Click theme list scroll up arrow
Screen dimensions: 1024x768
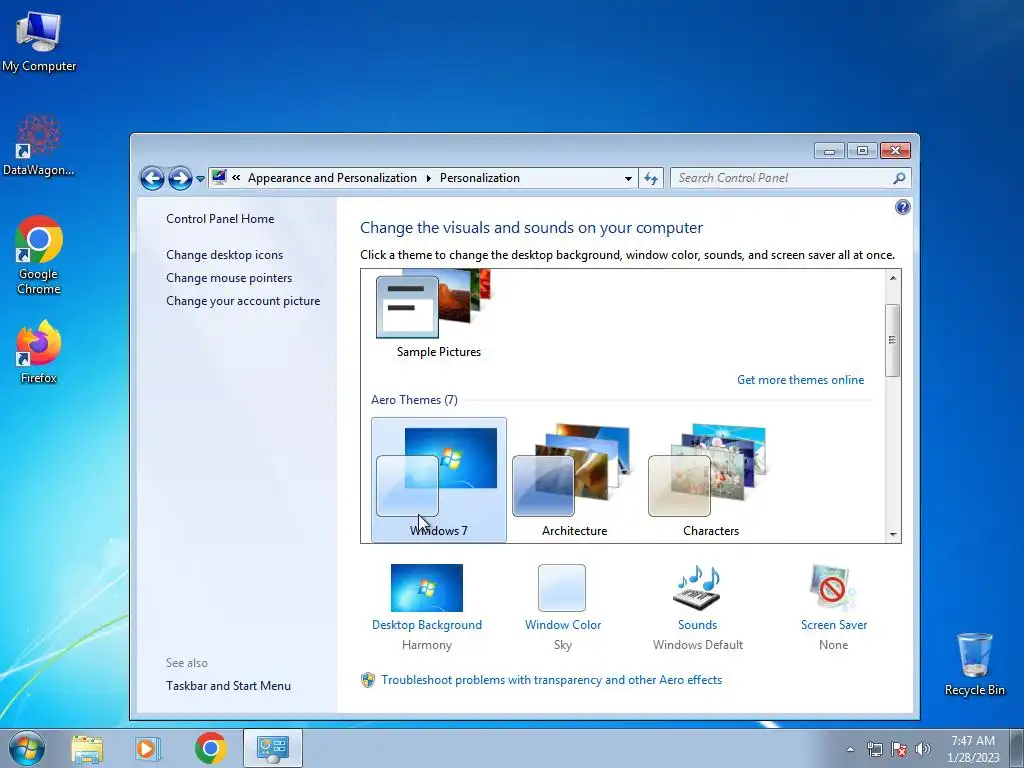coord(893,278)
